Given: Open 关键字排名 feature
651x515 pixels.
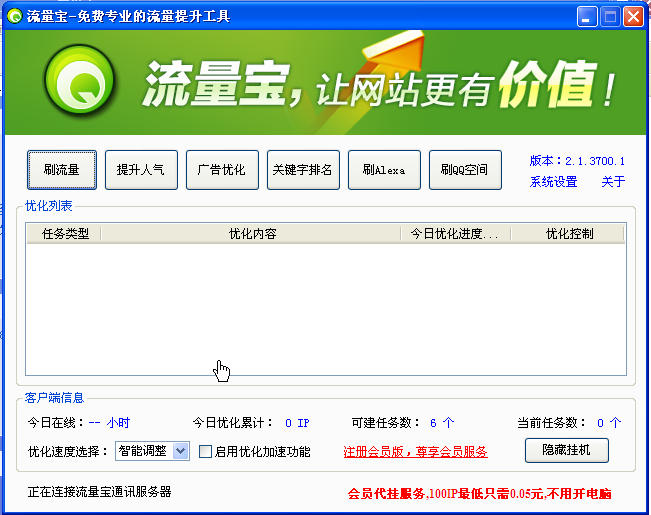Looking at the screenshot, I should [x=303, y=170].
